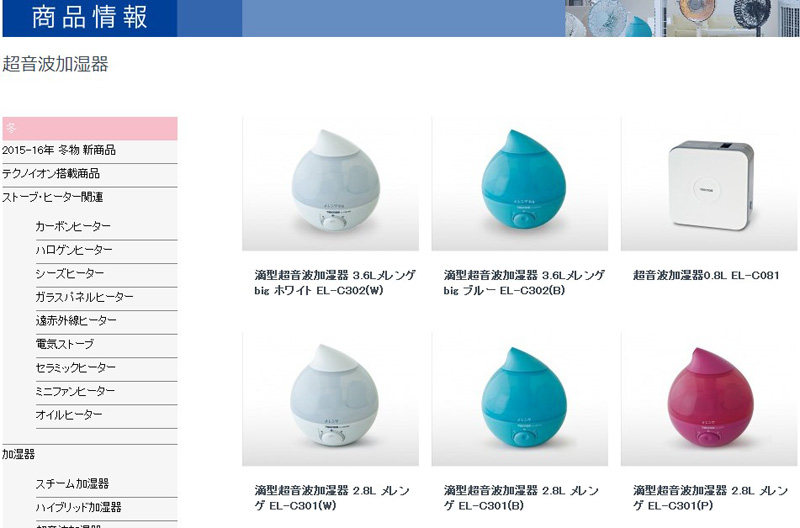Open the 滴型超音波加湿器 2.8L EL-C301(P) link

click(x=710, y=498)
